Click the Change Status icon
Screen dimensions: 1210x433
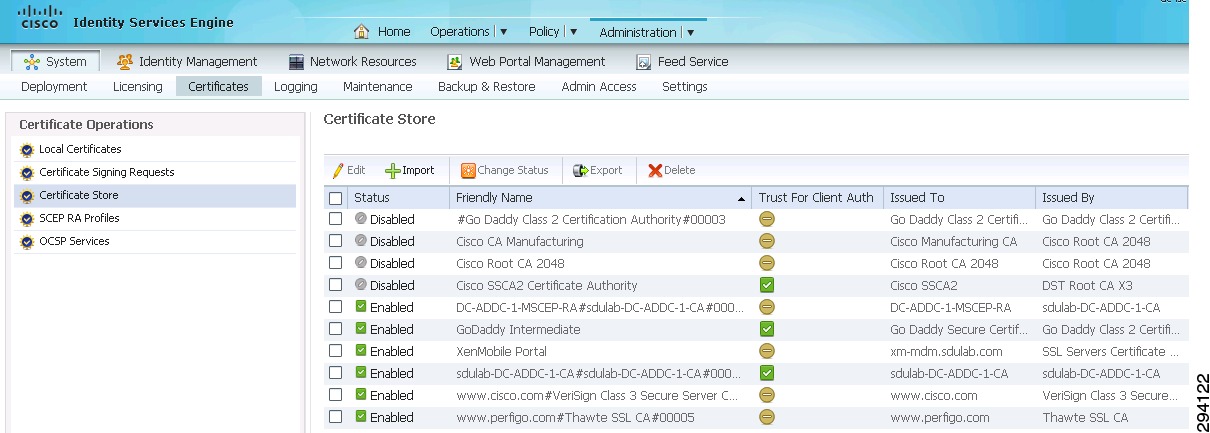[468, 171]
